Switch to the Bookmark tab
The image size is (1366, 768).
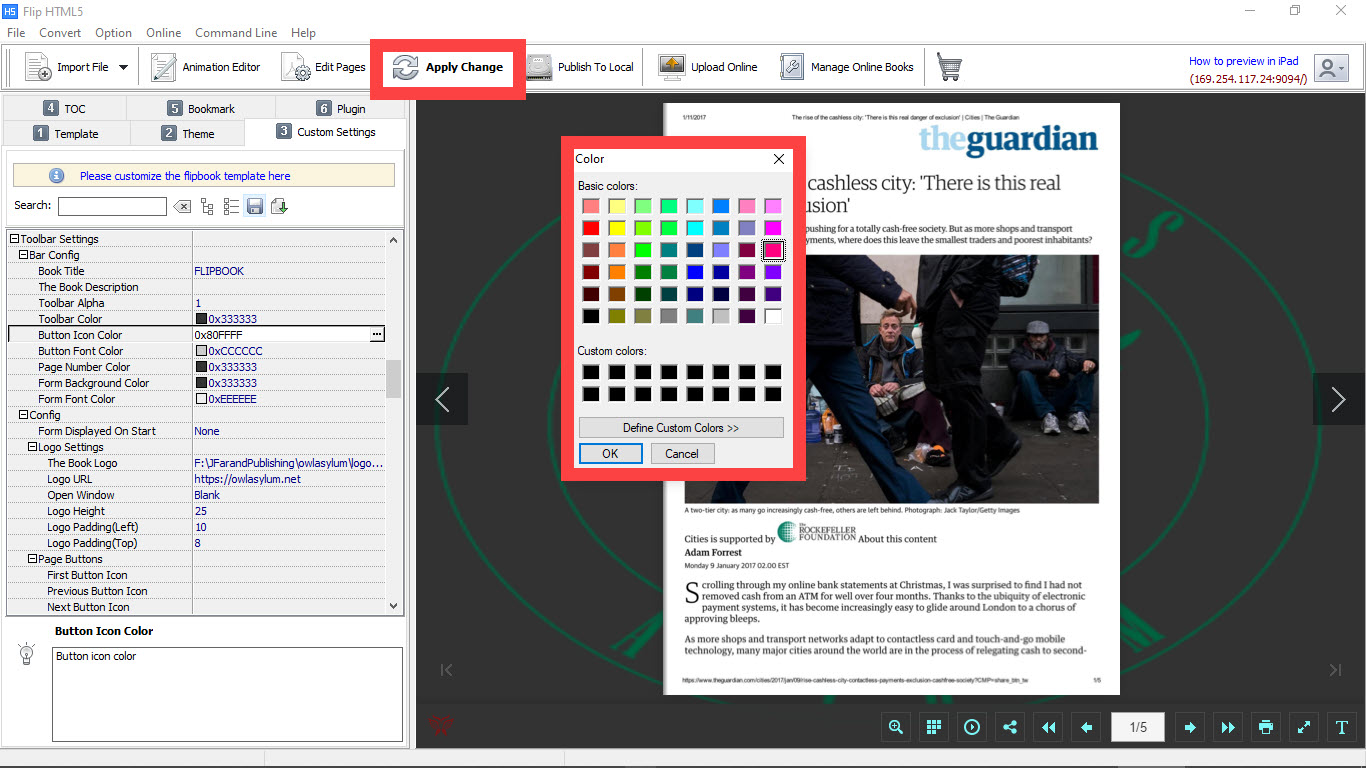click(x=201, y=108)
